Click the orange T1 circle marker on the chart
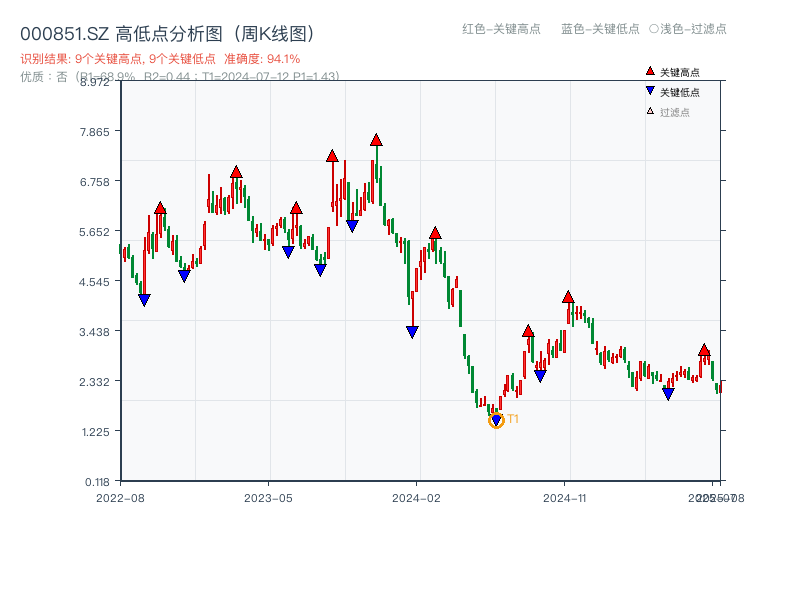Image resolution: width=800 pixels, height=600 pixels. click(497, 421)
